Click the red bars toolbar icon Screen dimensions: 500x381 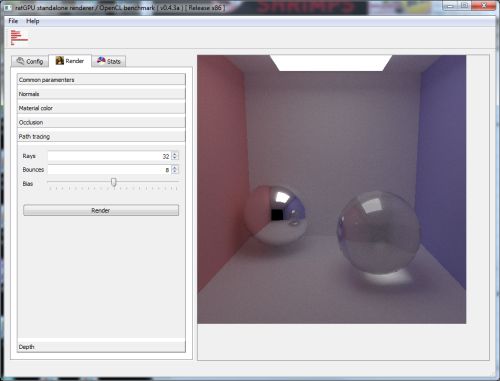[19, 37]
